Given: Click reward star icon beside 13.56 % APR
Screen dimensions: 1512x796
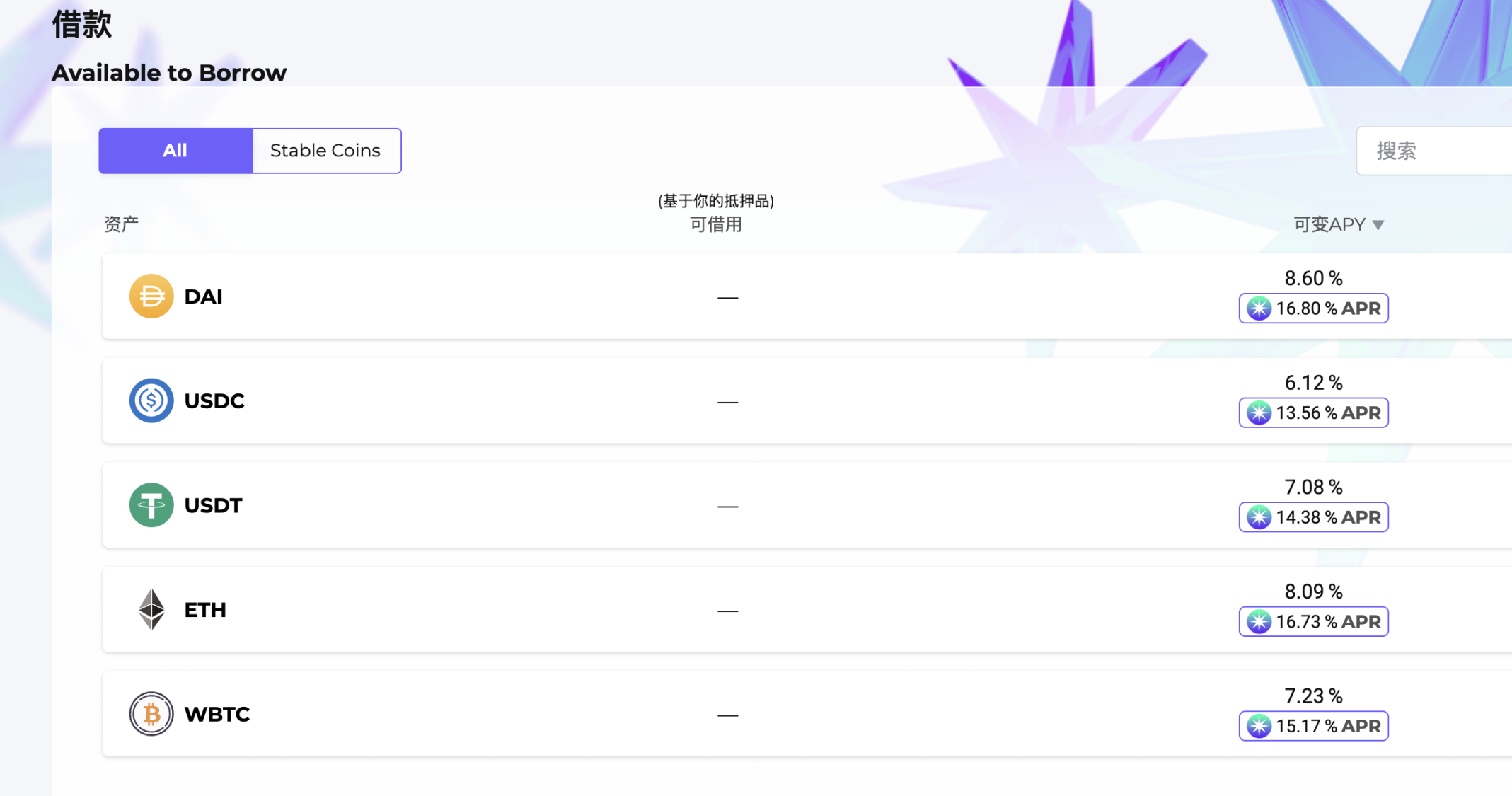Looking at the screenshot, I should [x=1259, y=413].
